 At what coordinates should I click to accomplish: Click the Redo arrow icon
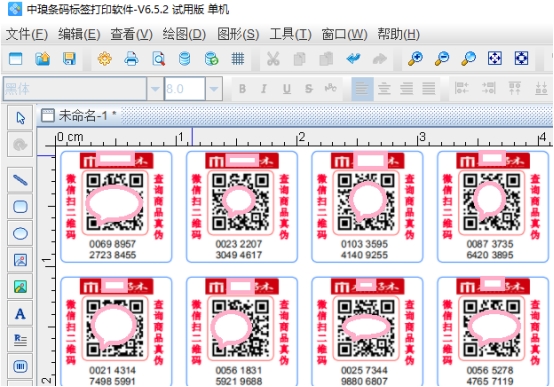point(380,58)
